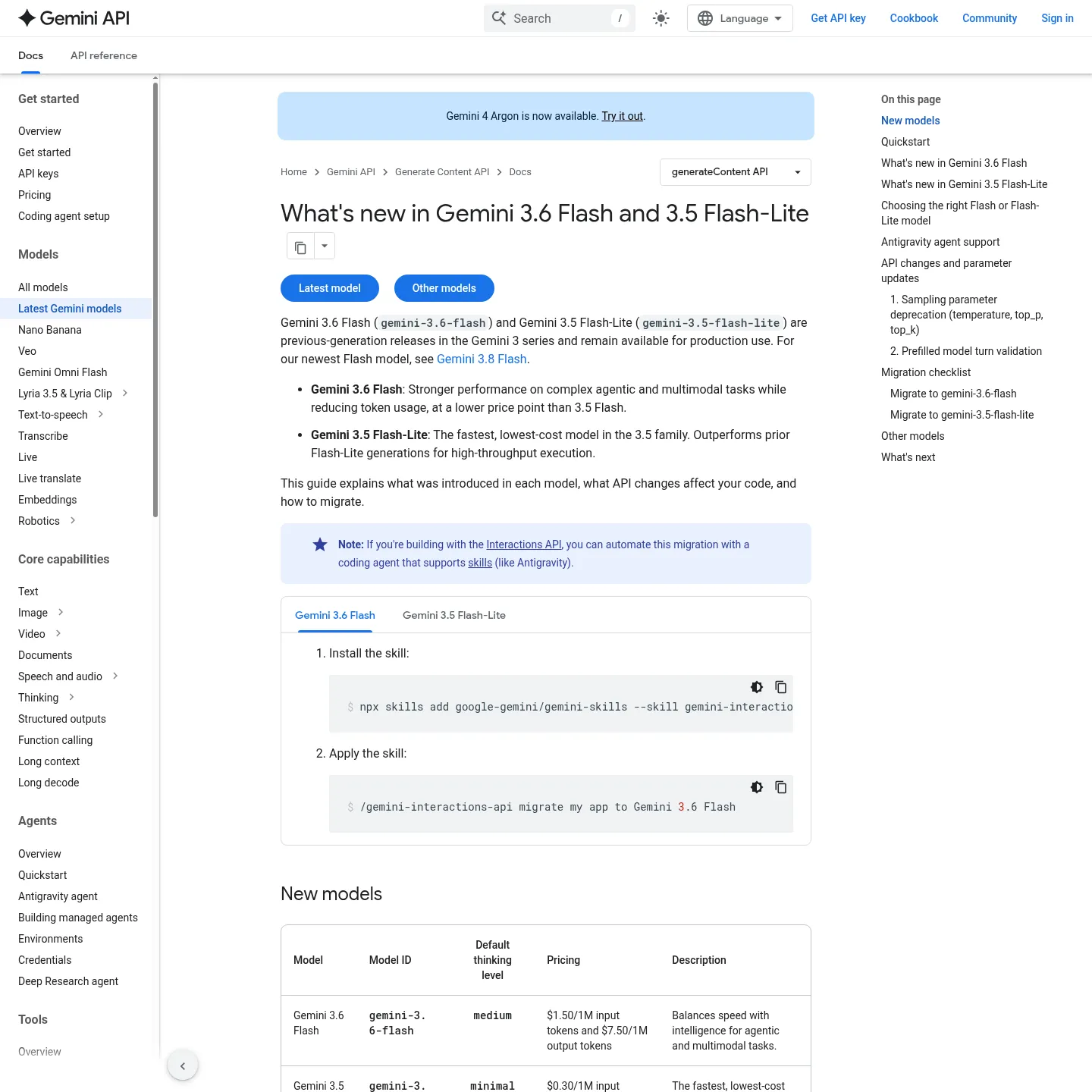This screenshot has height=1092, width=1092.
Task: Expand the Lyria 3.5 & Lyria Clip section
Action: (125, 394)
